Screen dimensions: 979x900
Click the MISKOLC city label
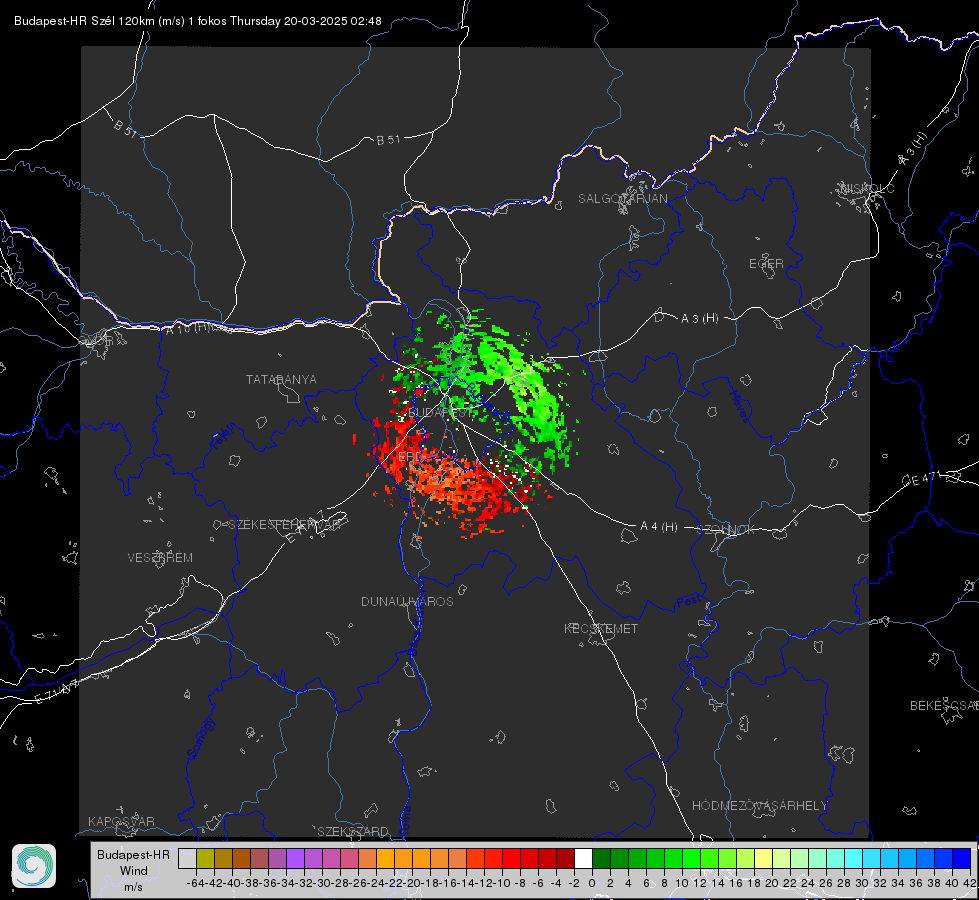click(x=867, y=188)
